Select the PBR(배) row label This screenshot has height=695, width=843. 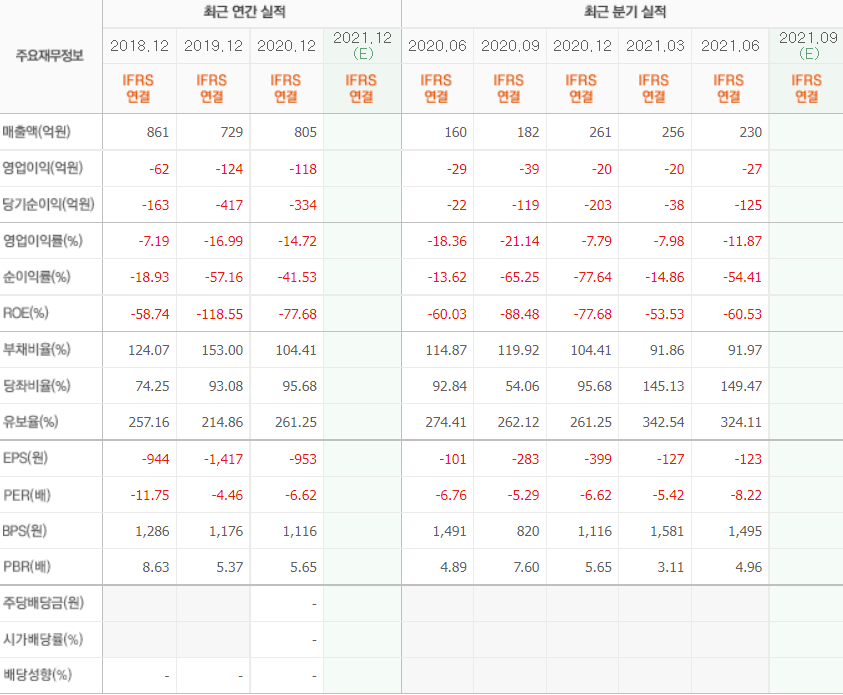[x=29, y=567]
